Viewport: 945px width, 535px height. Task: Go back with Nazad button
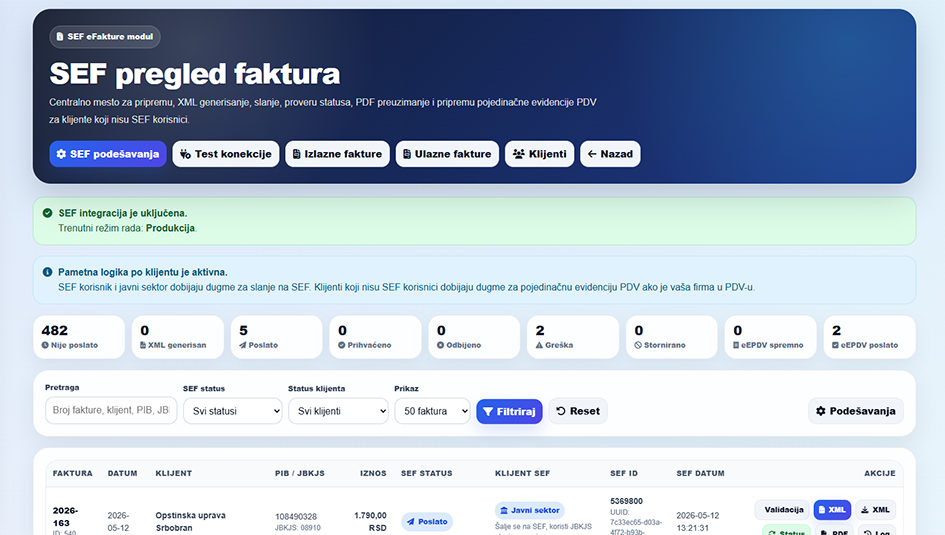610,154
